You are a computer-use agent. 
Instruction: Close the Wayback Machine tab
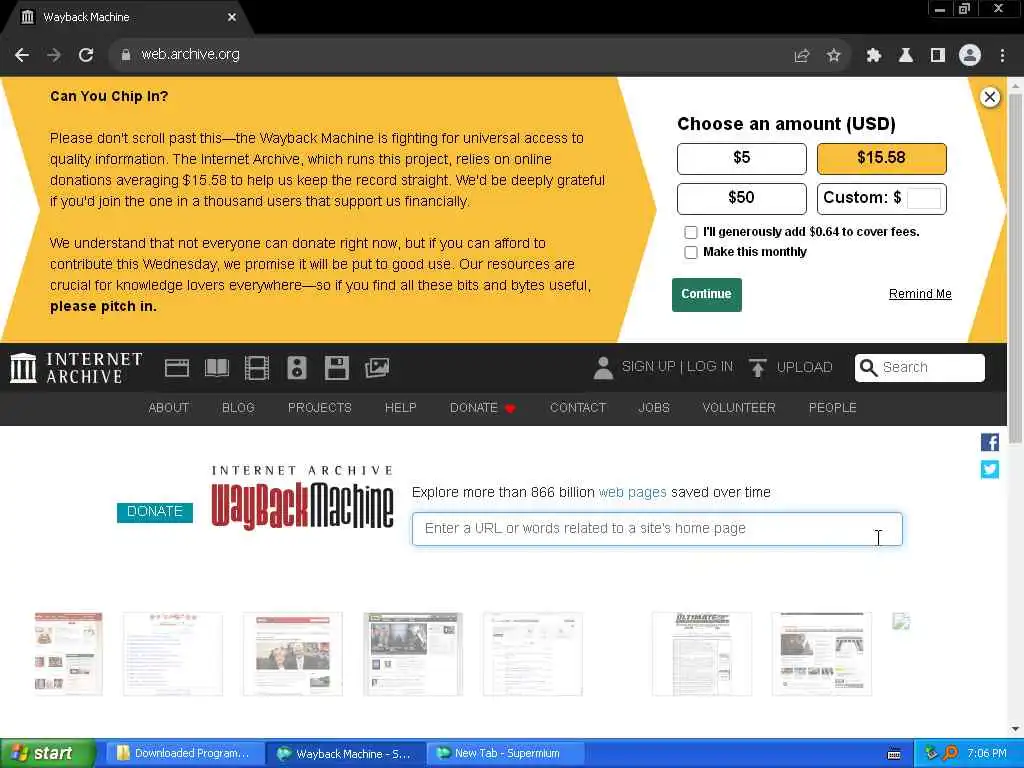tap(232, 17)
